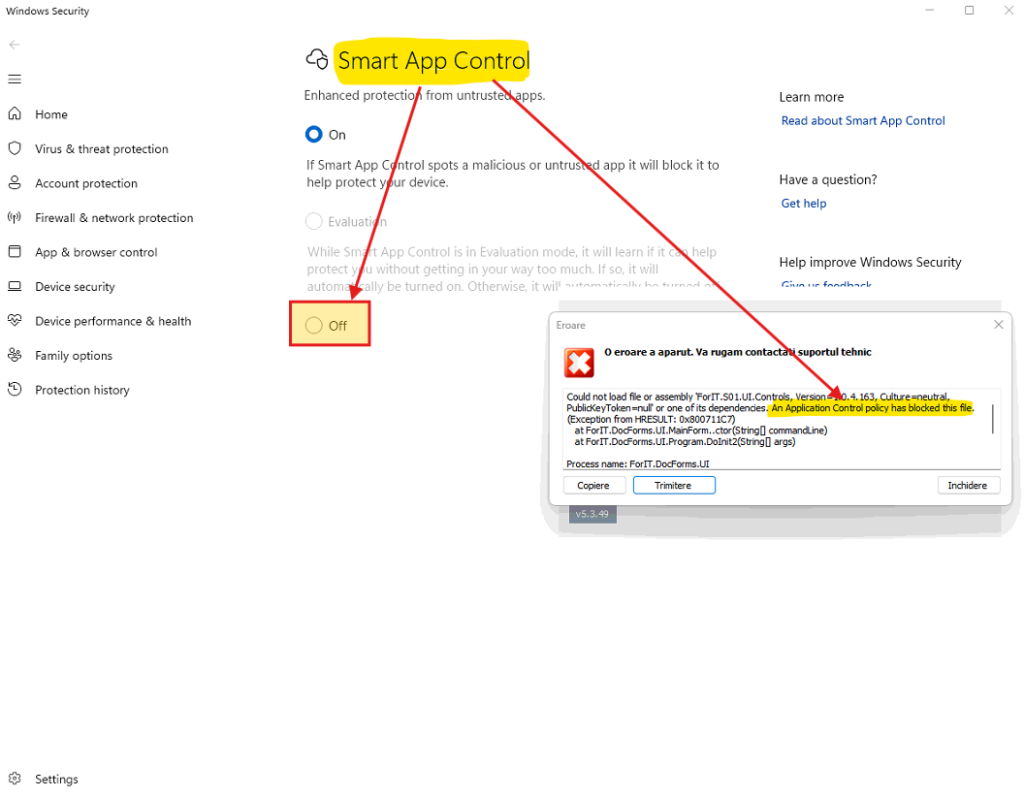Open Virus & threat protection shield icon
Viewport: 1024px width, 797px height.
click(14, 148)
